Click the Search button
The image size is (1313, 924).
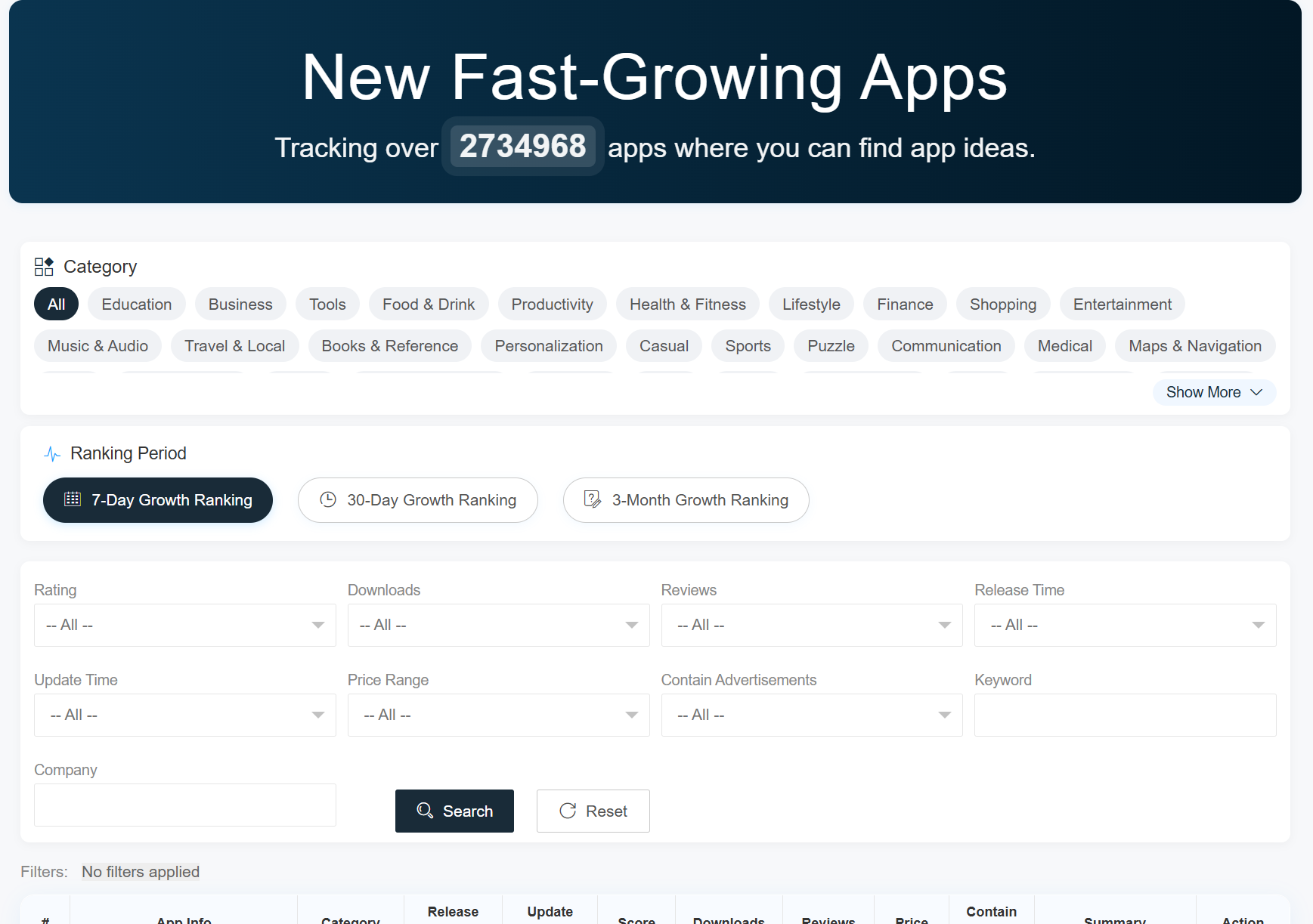454,811
